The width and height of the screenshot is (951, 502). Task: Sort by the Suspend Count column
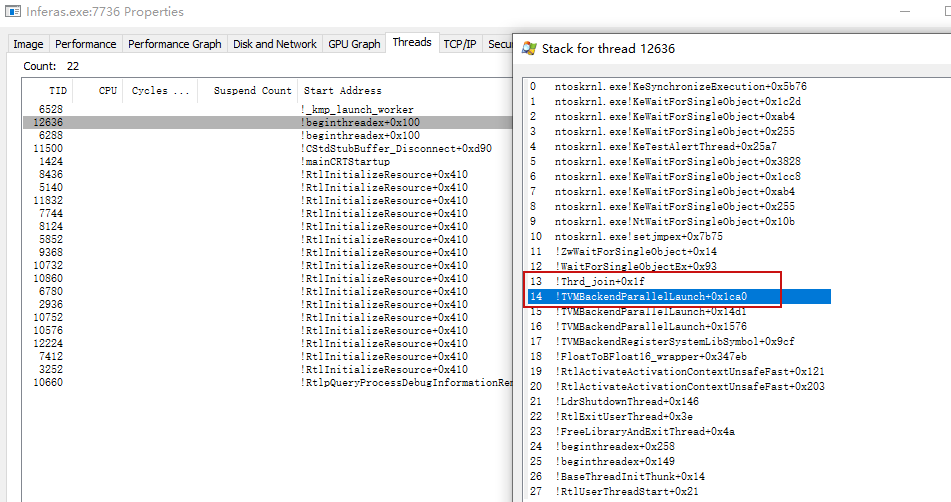pos(252,90)
